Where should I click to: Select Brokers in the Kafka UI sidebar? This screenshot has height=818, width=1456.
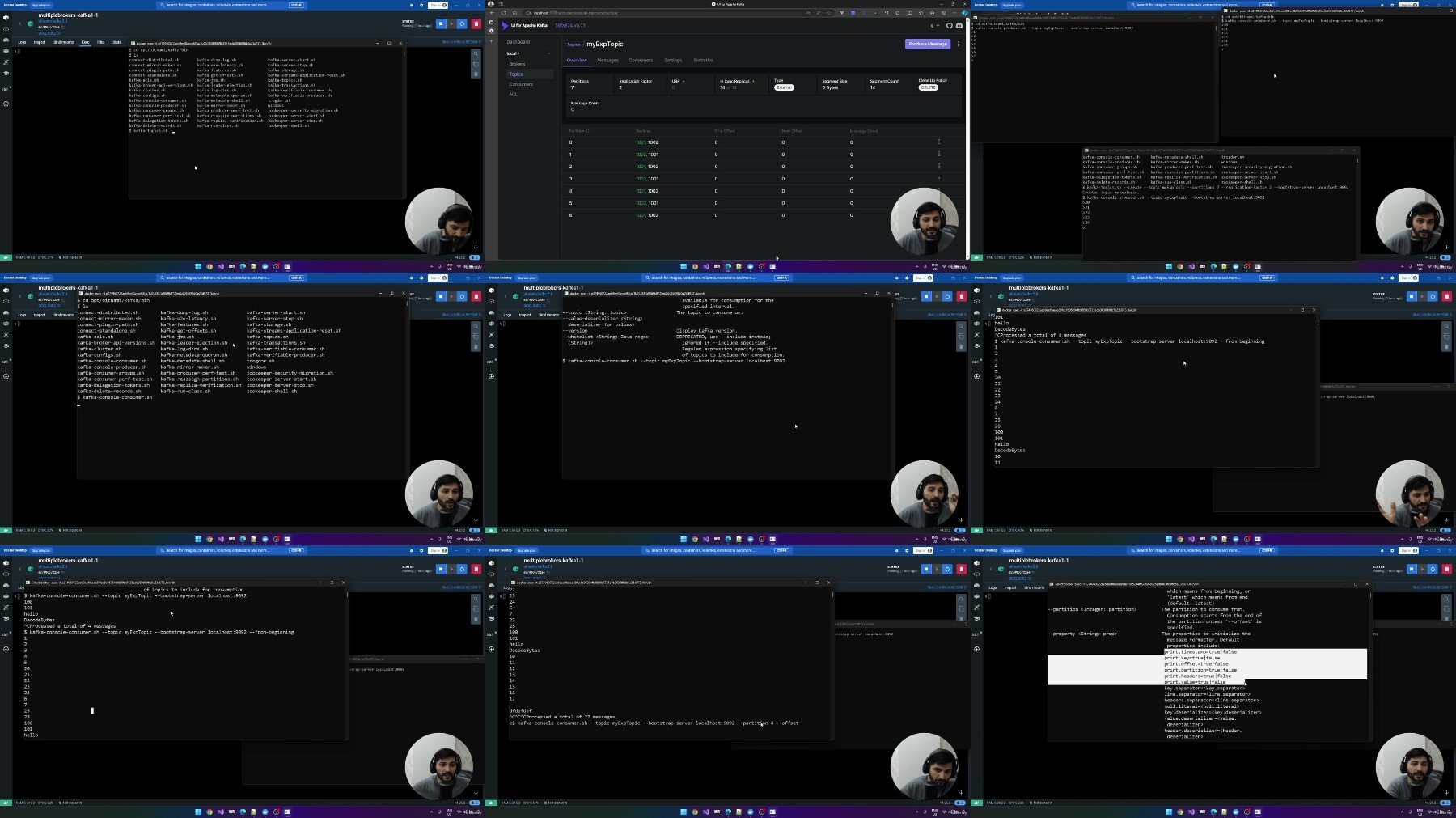pyautogui.click(x=517, y=64)
